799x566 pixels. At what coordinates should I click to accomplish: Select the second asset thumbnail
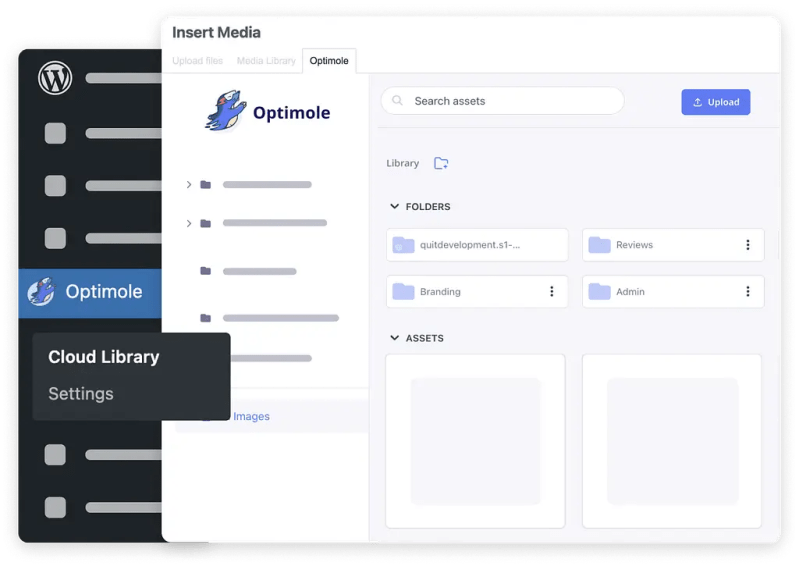coord(672,441)
